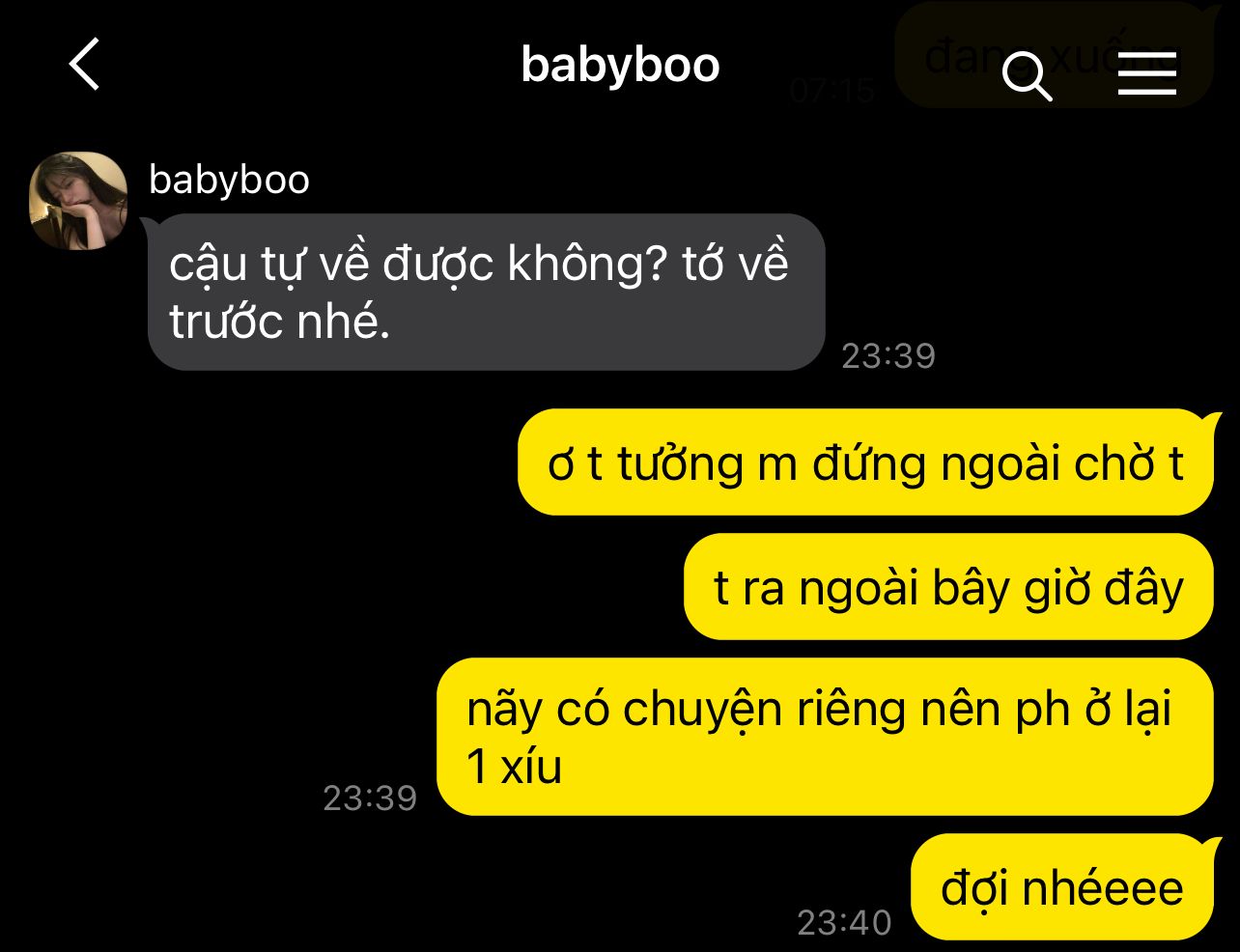The width and height of the screenshot is (1240, 952).
Task: Tap the yellow bubble 'ơ t tưởng m đứng ngoài chờ t'
Action: click(x=865, y=462)
